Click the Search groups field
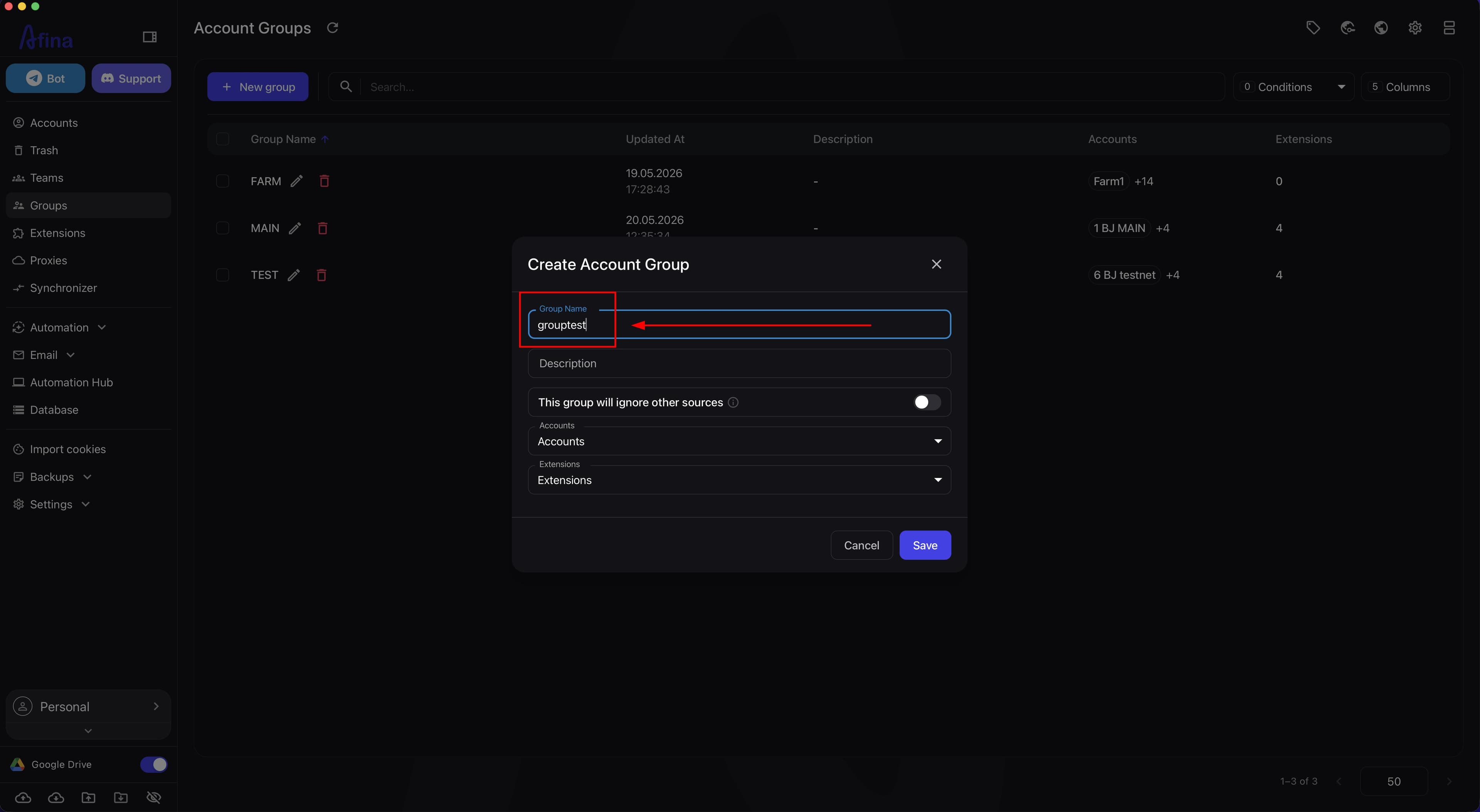Screen dimensions: 1480x812 777,87
